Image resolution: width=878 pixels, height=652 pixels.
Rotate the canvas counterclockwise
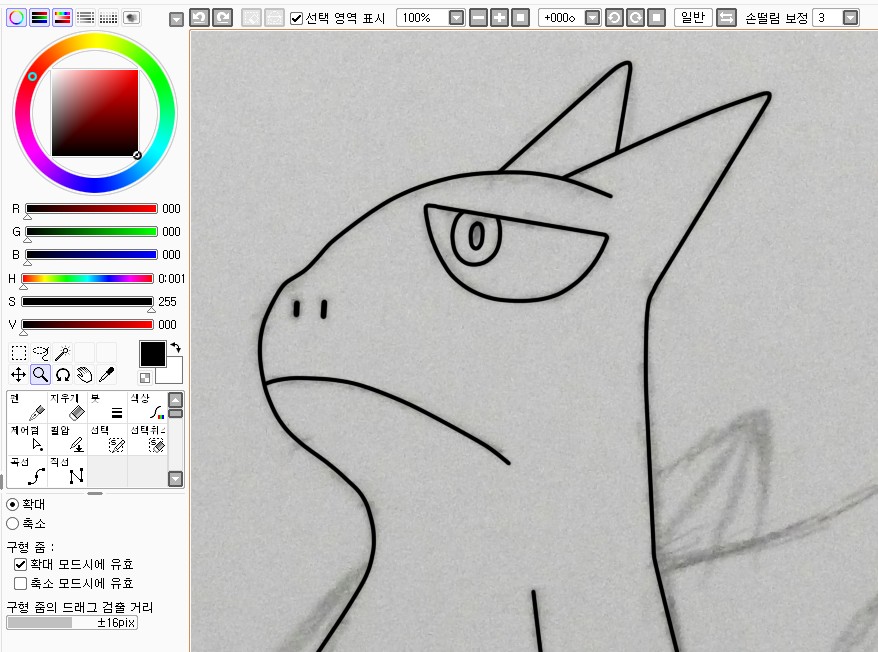[614, 18]
